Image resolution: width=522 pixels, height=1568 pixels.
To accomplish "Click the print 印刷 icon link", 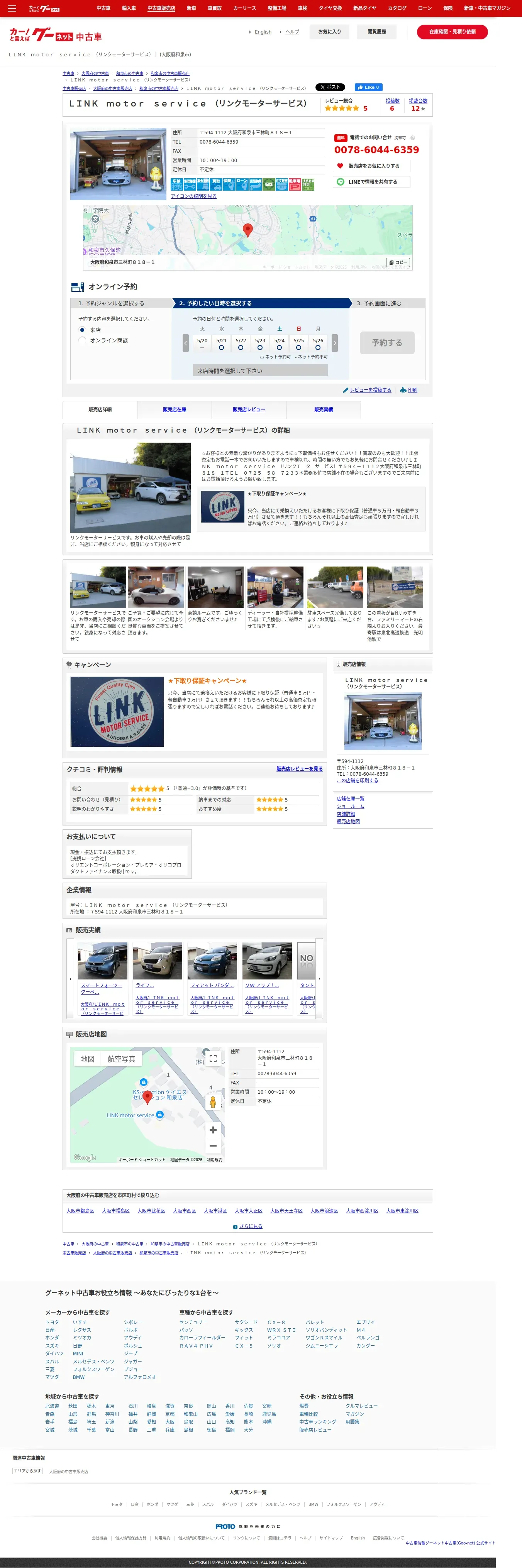I will tap(408, 389).
